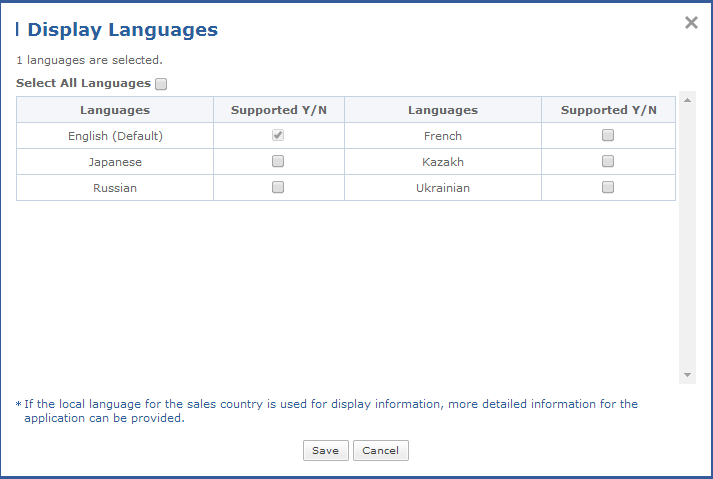The width and height of the screenshot is (713, 479).
Task: Click the scrollbar up arrow
Action: coord(687,100)
